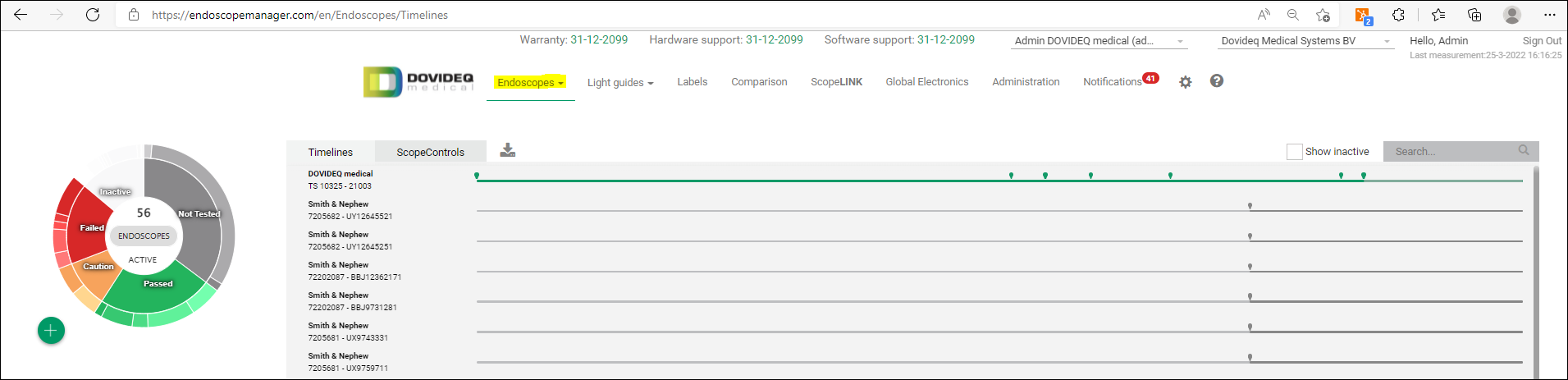Open Admin DOVIDEQ medical user dropdown
This screenshot has height=380, width=1568.
(1099, 41)
